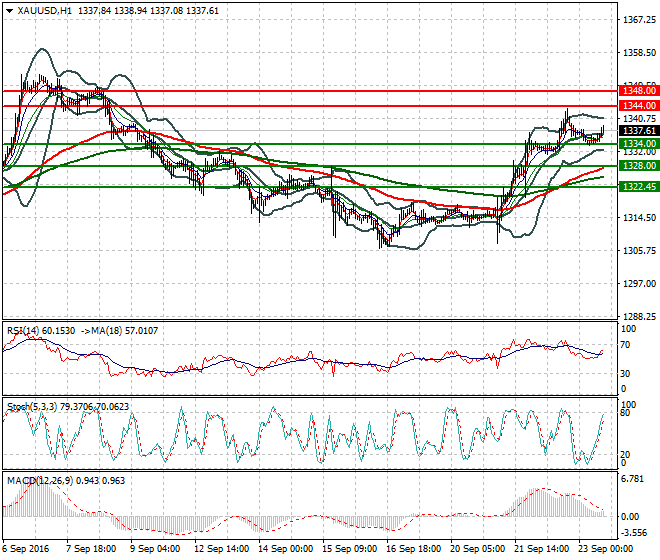This screenshot has height=560, width=660.
Task: Select the 1344.00 red resistance price label
Action: [639, 105]
